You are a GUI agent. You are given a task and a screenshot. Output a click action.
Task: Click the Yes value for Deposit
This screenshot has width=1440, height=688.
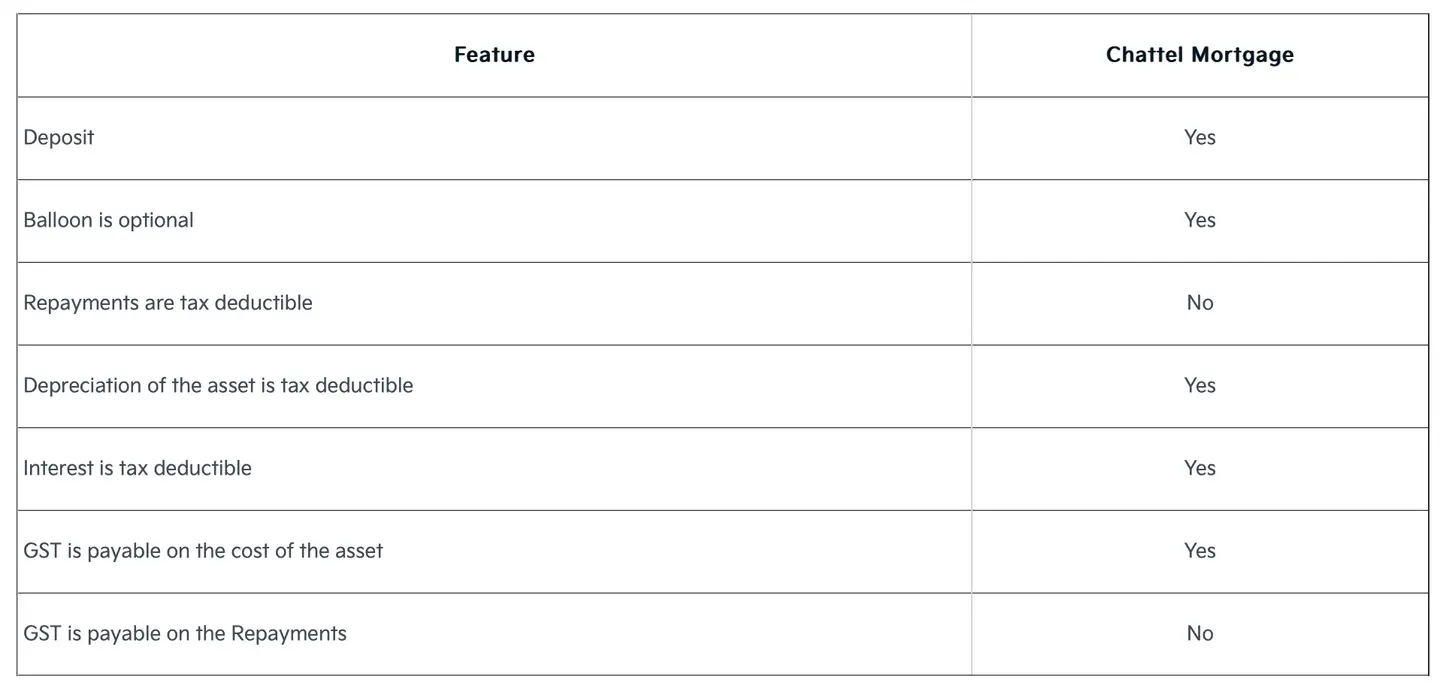(x=1199, y=138)
